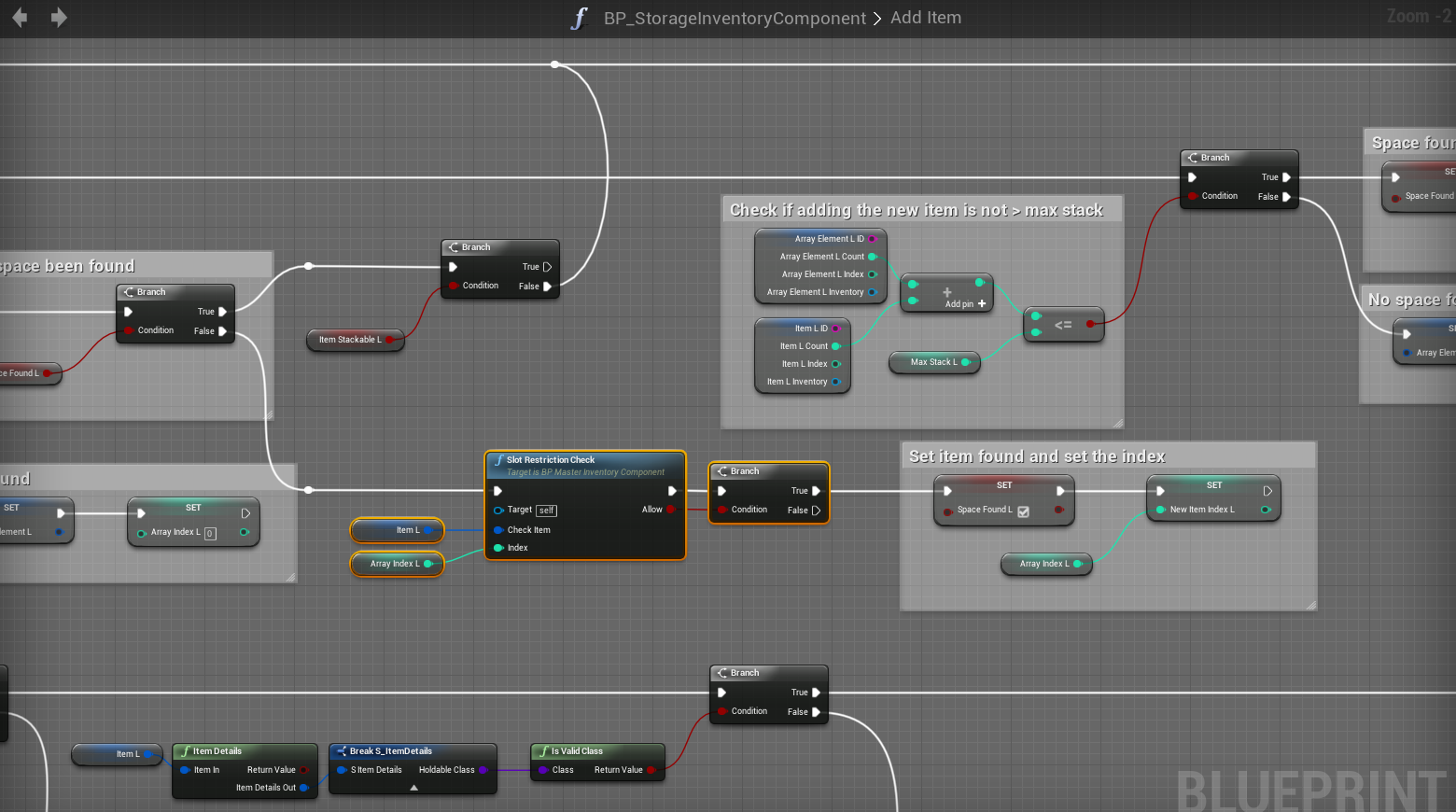Click the forward navigation arrow
This screenshot has height=812, width=1456.
59,18
